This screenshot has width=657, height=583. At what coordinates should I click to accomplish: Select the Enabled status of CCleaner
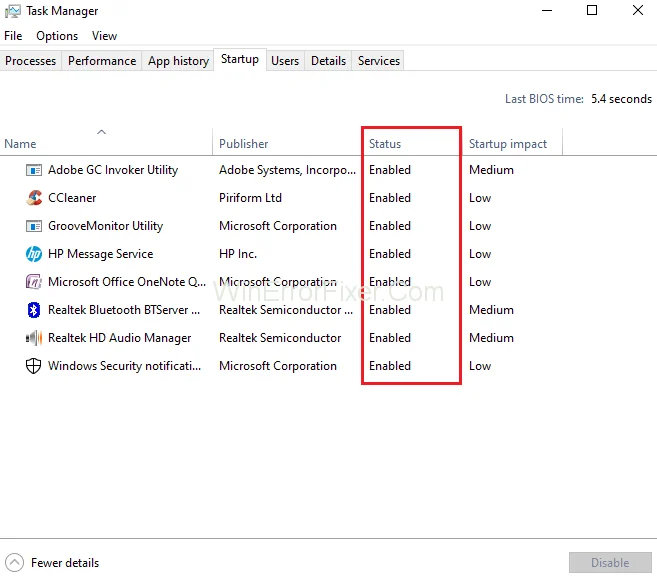[390, 198]
